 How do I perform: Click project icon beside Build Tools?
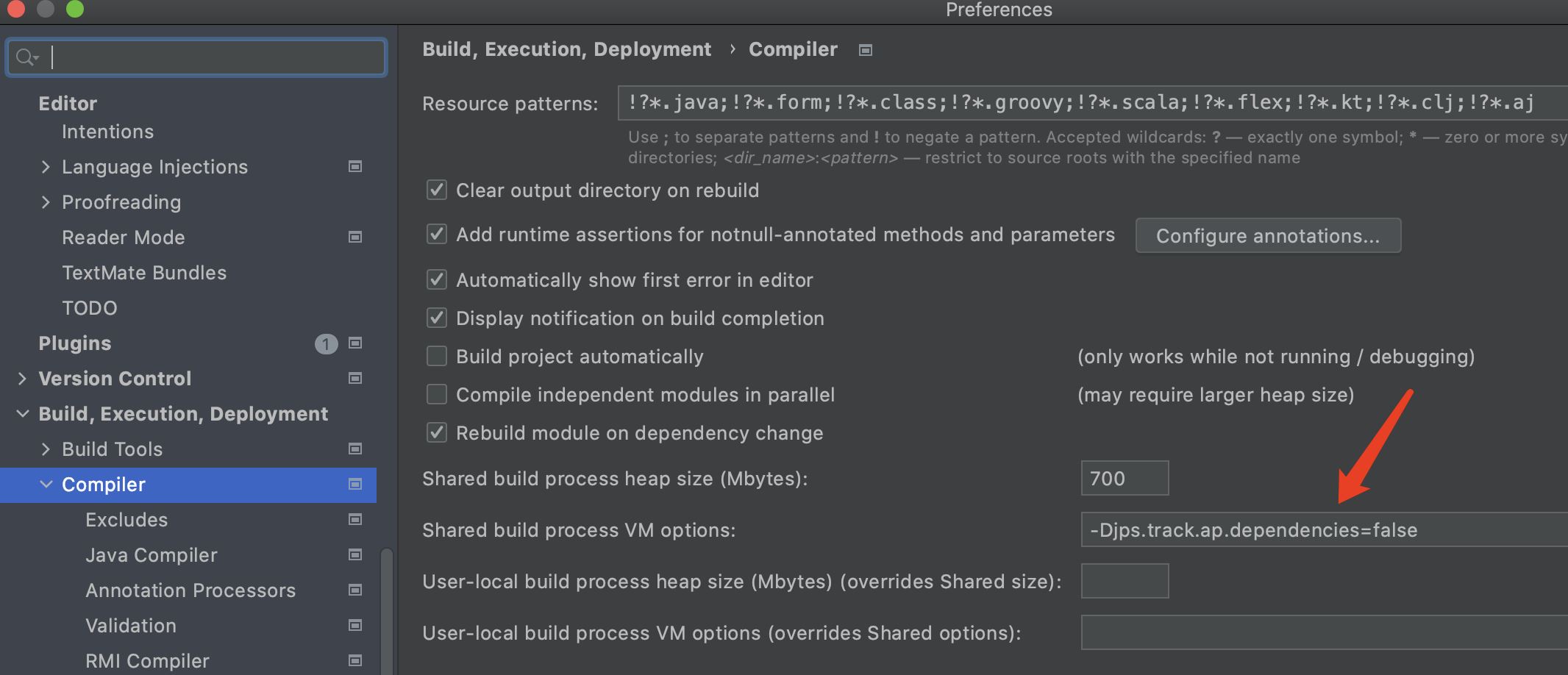(355, 449)
